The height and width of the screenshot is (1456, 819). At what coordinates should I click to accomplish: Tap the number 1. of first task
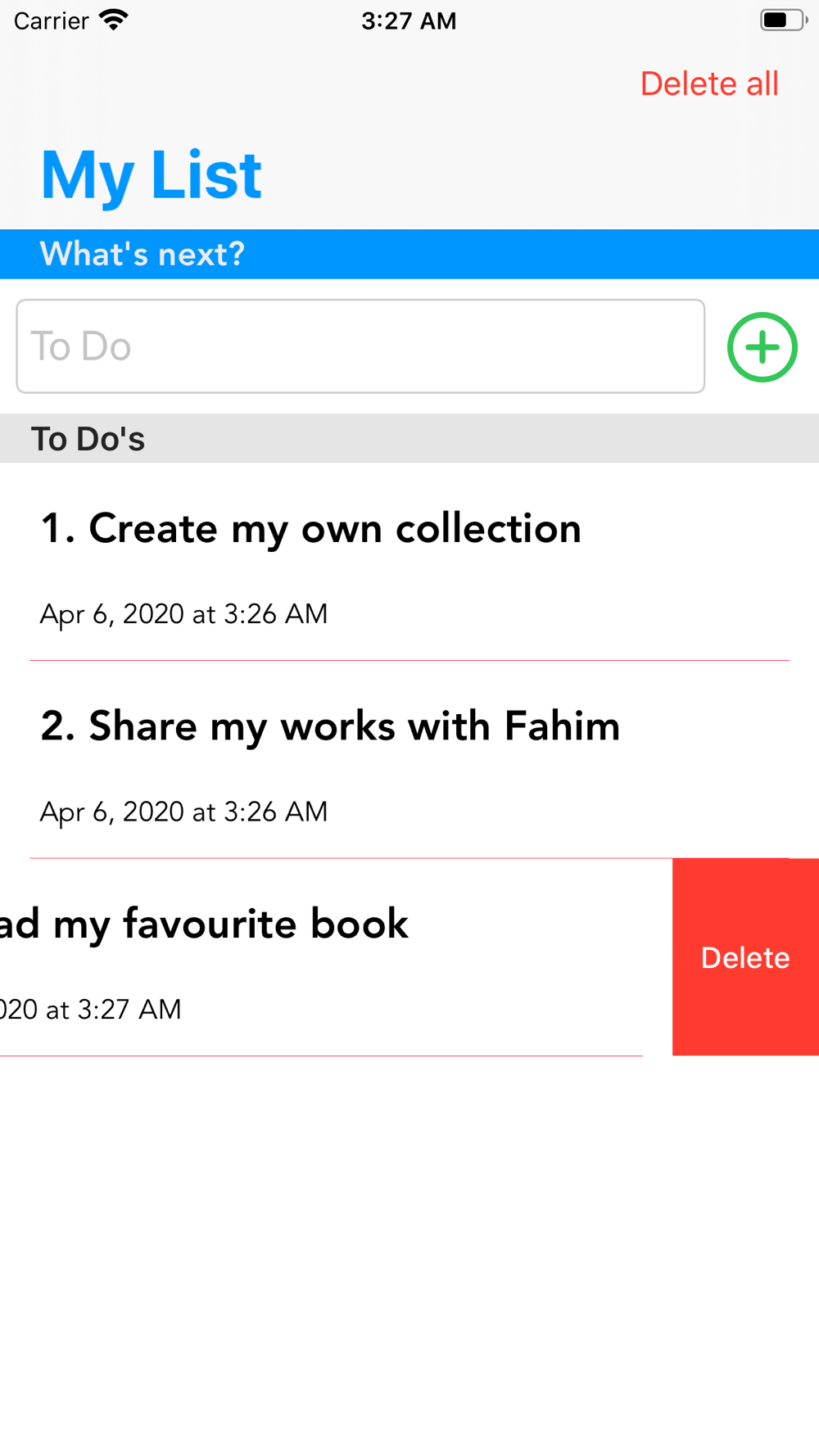click(x=58, y=529)
